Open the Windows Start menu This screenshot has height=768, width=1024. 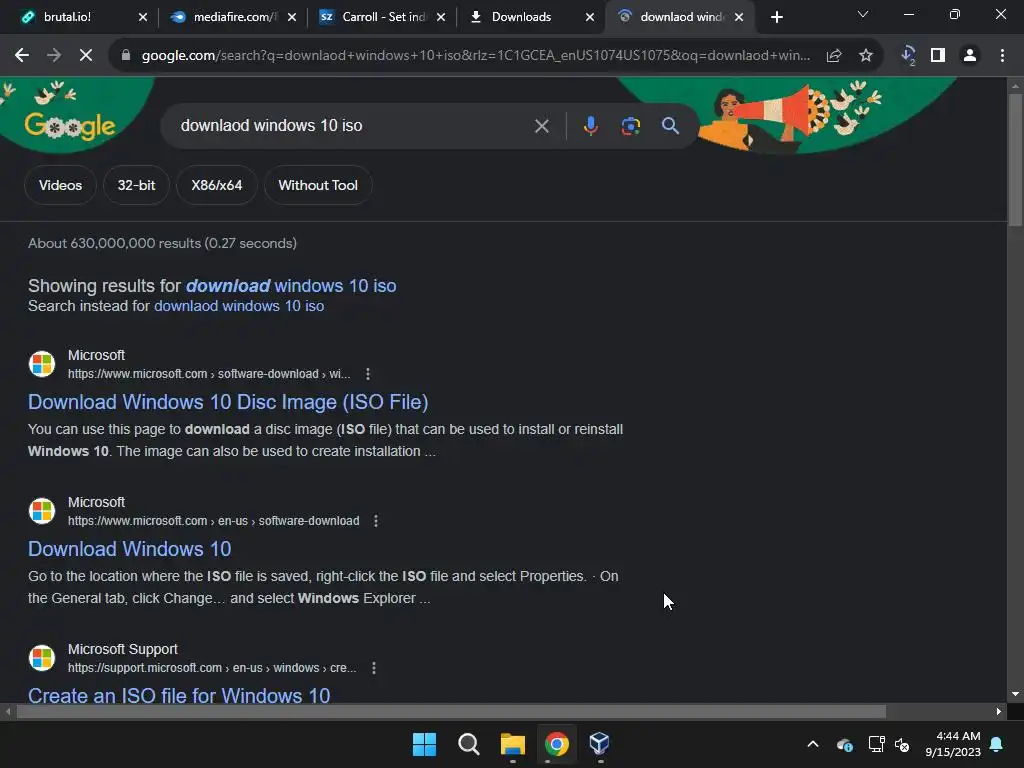424,744
